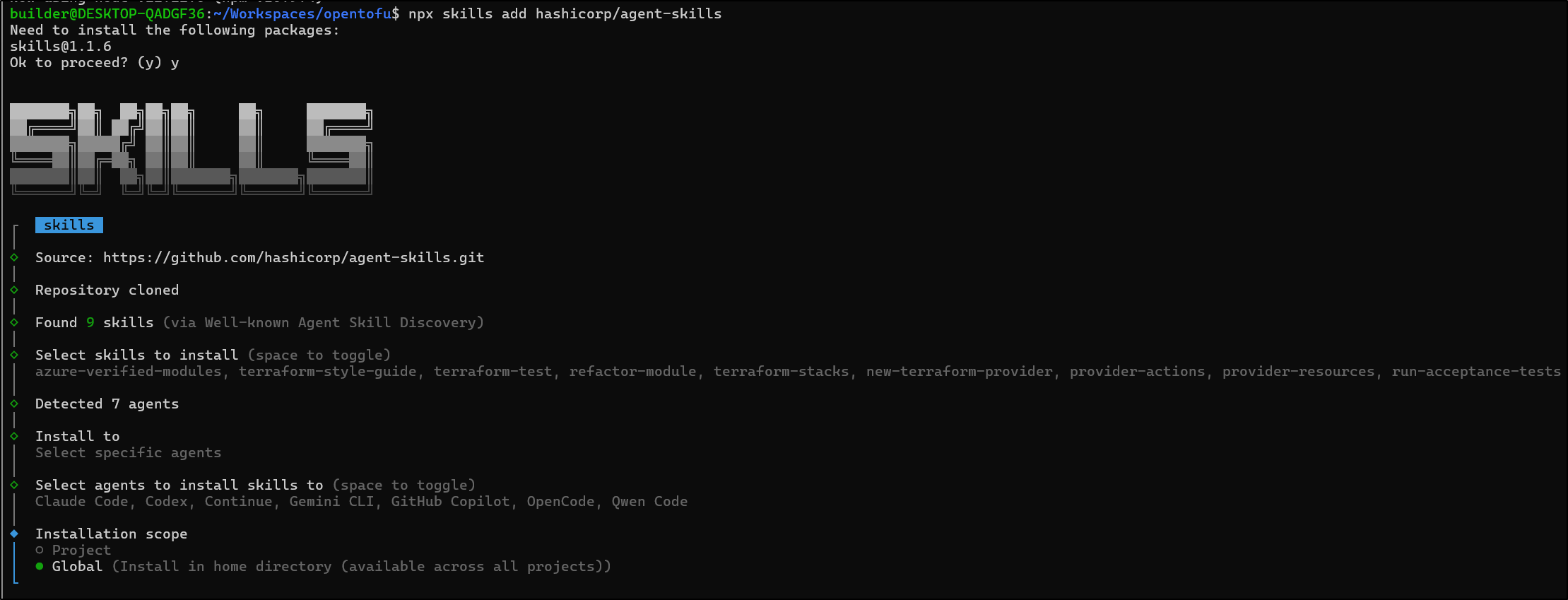Click the diamond marker next to Repository cloned

14,290
